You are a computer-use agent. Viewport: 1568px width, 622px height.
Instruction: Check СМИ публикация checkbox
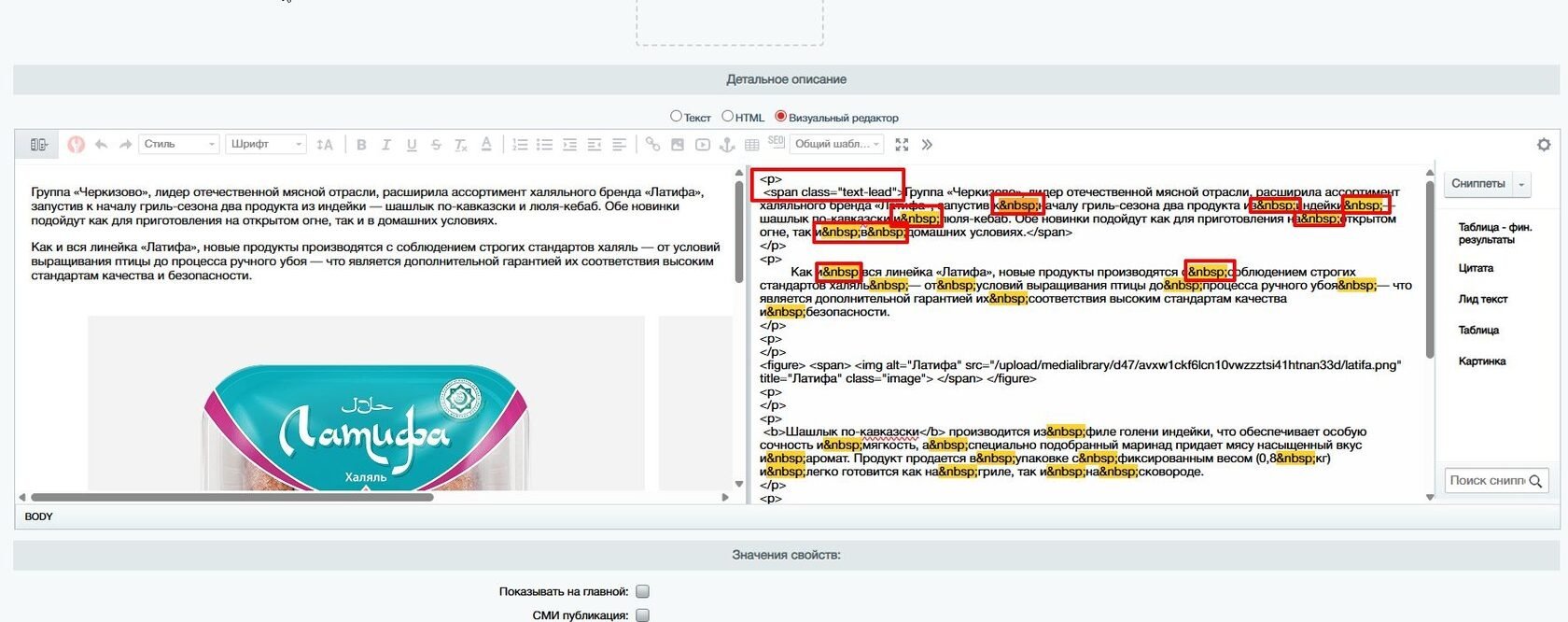click(642, 615)
